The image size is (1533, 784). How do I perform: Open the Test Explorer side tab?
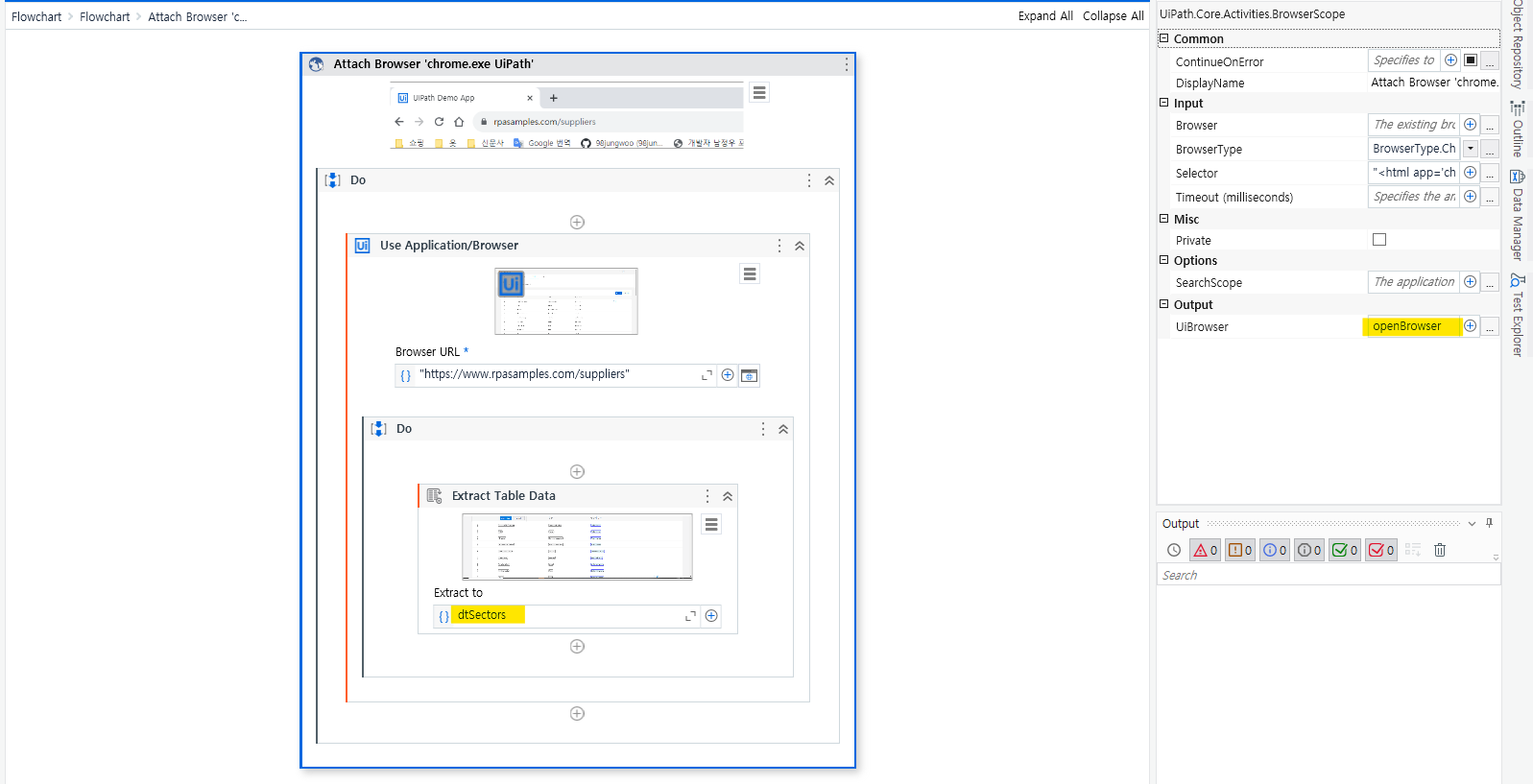click(1518, 315)
